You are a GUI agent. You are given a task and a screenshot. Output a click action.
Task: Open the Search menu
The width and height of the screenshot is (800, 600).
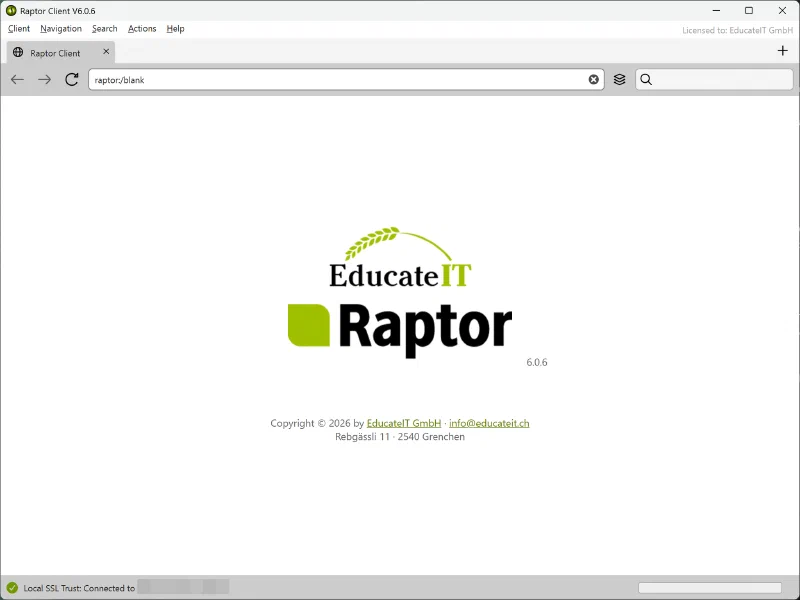pyautogui.click(x=105, y=29)
